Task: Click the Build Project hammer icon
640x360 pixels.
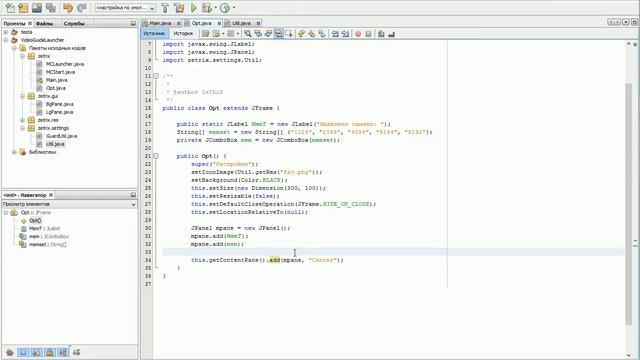Action: click(x=165, y=7)
